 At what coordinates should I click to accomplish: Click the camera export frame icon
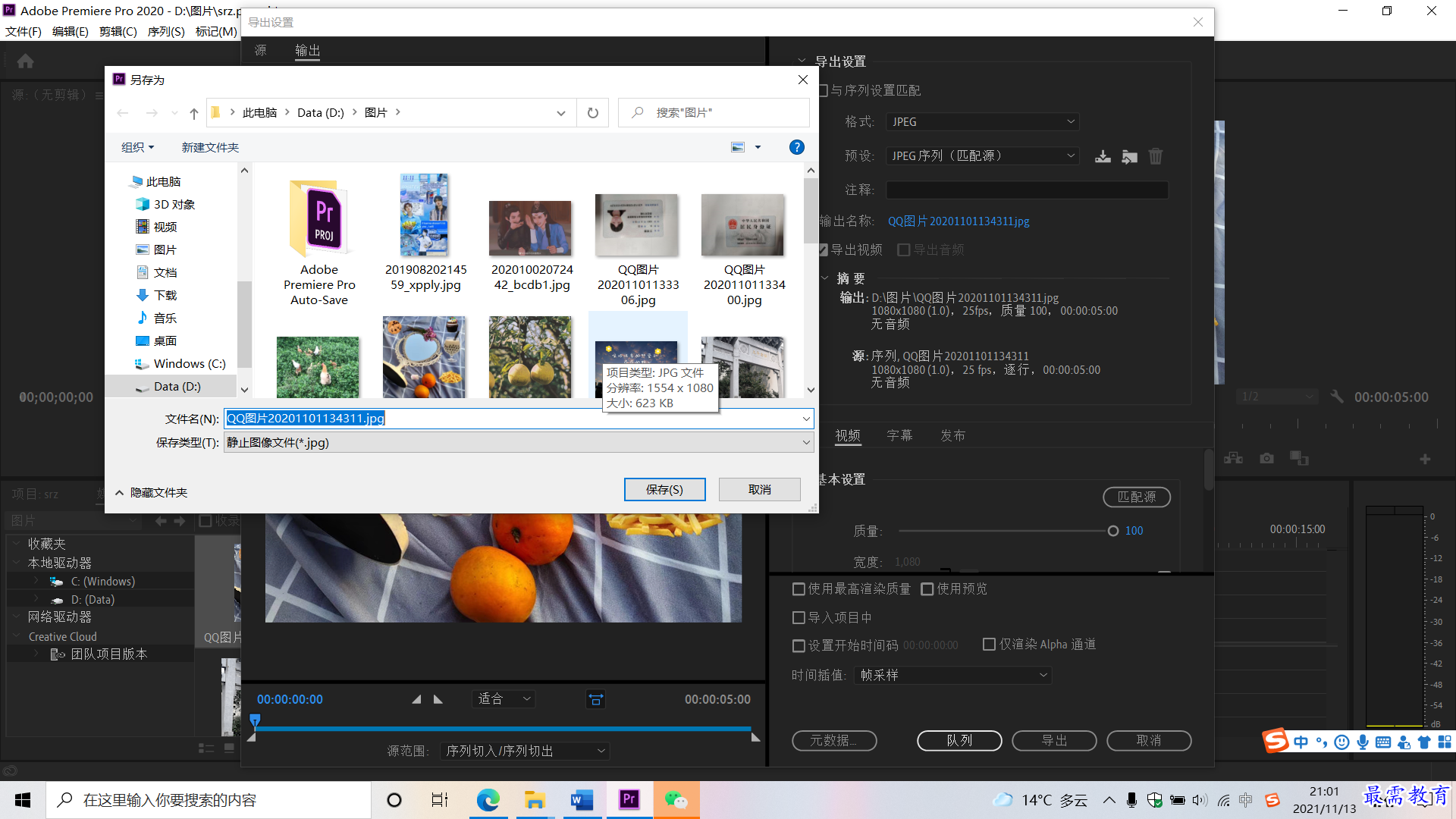click(1266, 459)
